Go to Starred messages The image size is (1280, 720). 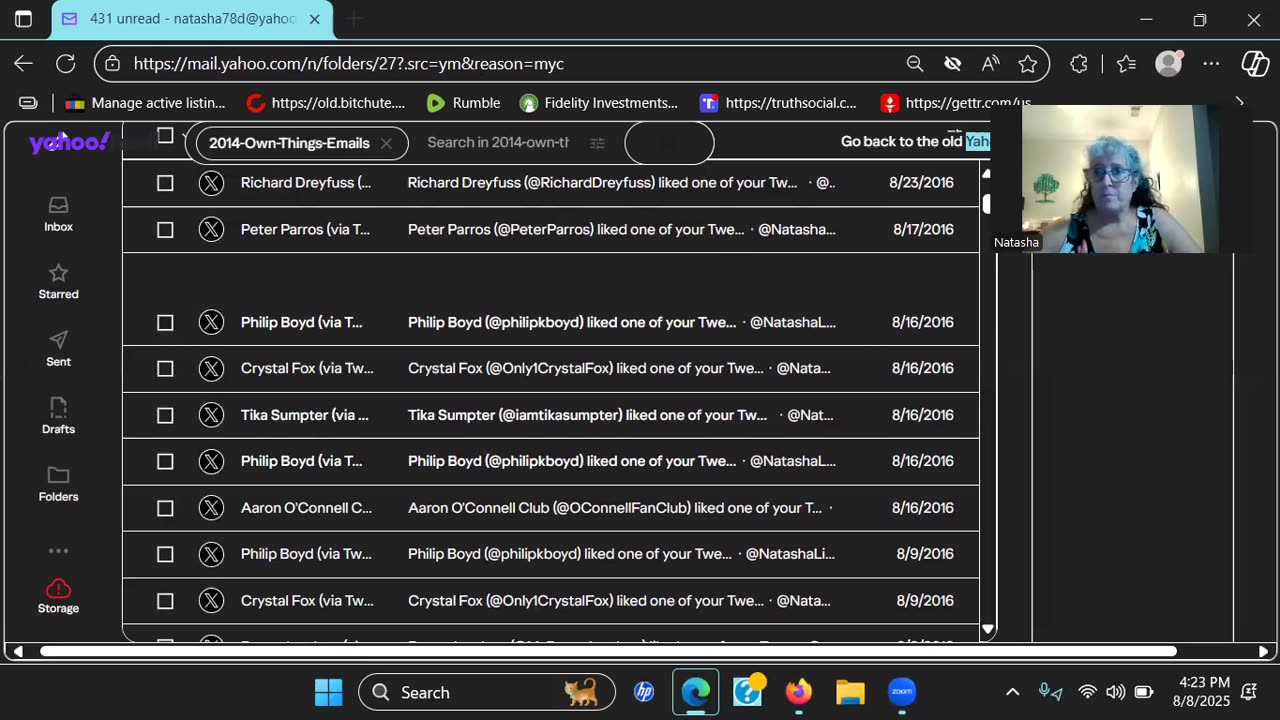click(59, 282)
